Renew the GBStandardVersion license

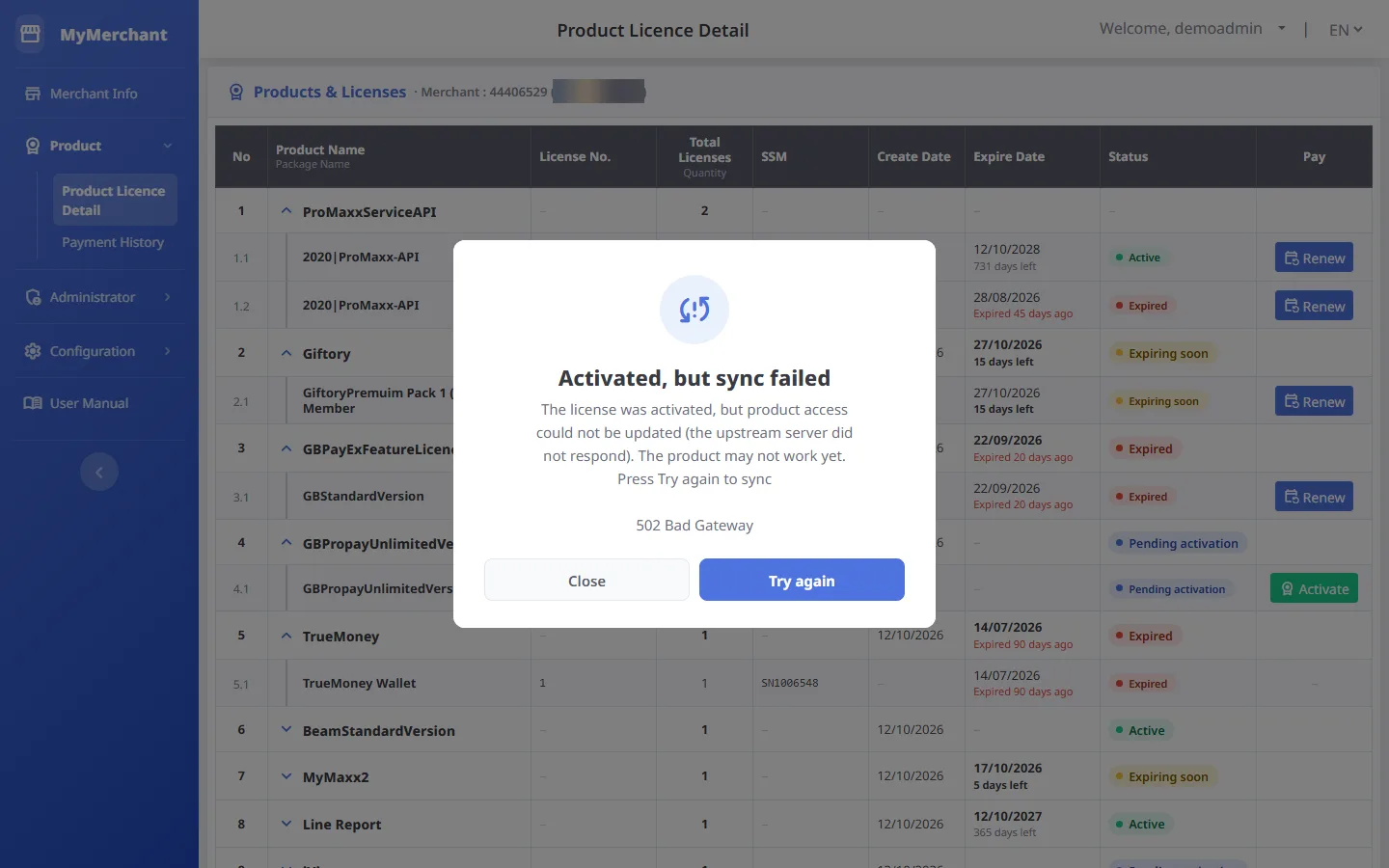(x=1314, y=497)
